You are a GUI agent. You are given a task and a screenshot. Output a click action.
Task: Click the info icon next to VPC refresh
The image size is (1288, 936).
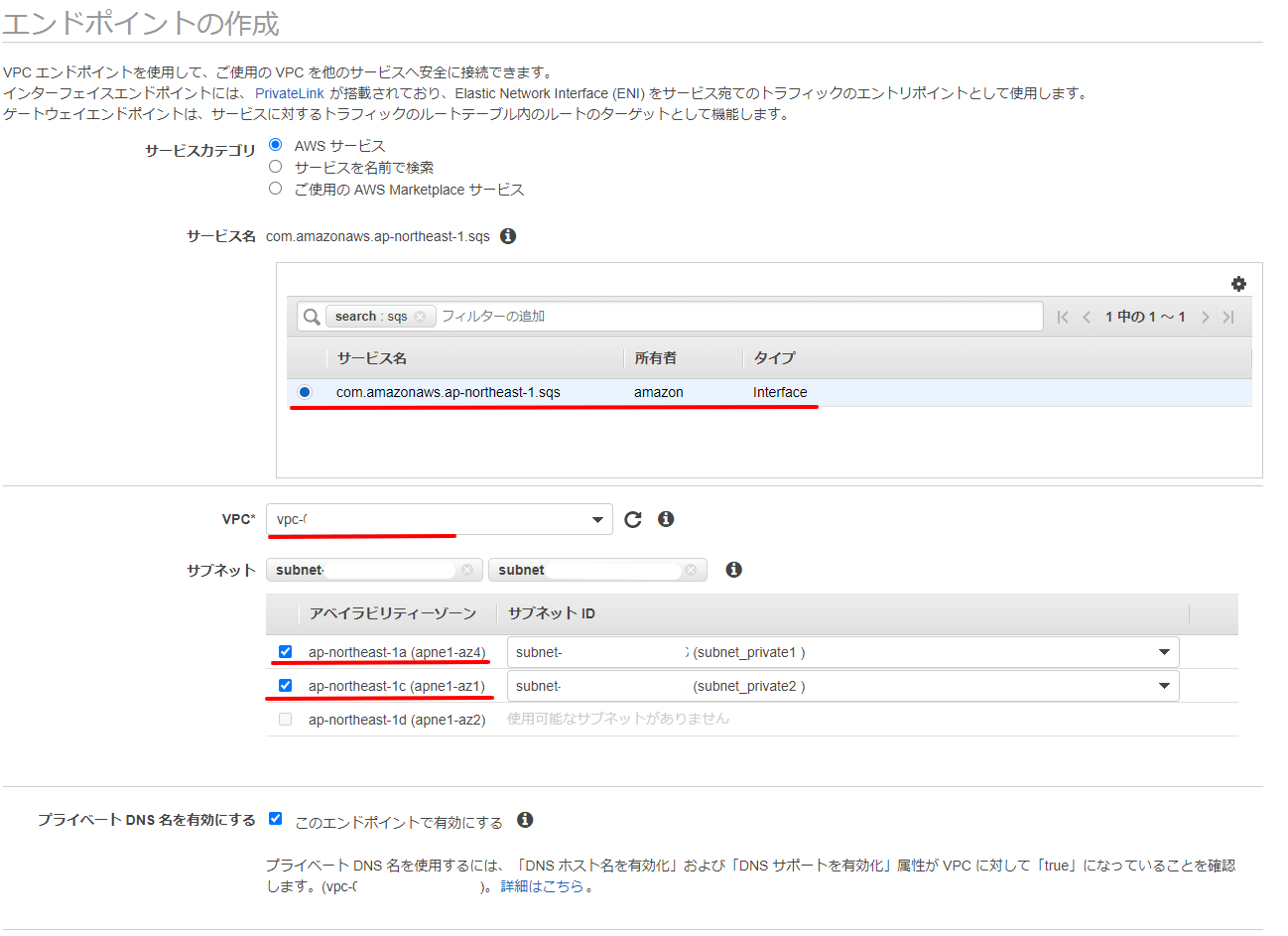coord(666,519)
